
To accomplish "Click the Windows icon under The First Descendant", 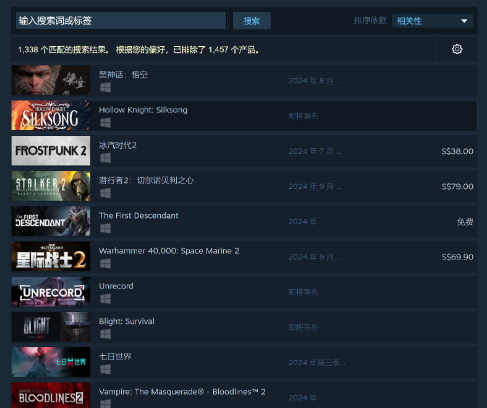I will 105,229.
